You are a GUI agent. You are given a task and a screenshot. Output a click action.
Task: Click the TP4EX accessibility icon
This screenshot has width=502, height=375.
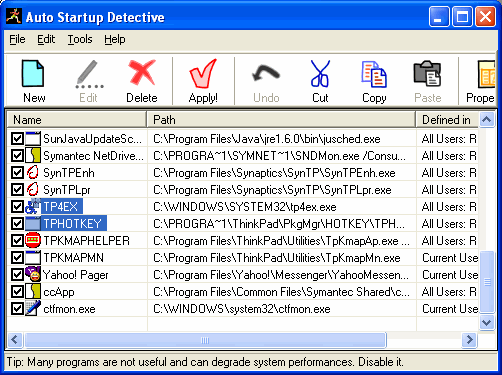pos(33,206)
